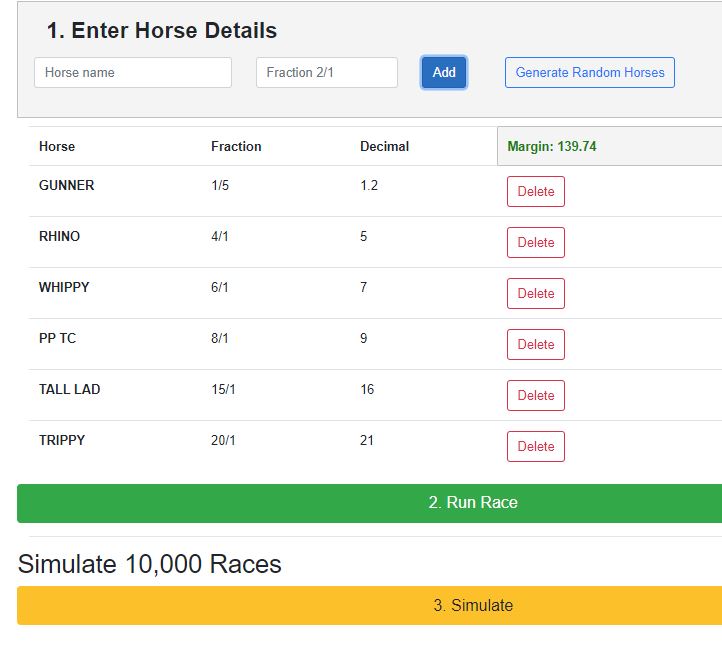
Task: Click the 20/1 fraction for TRIPPY
Action: tap(223, 440)
